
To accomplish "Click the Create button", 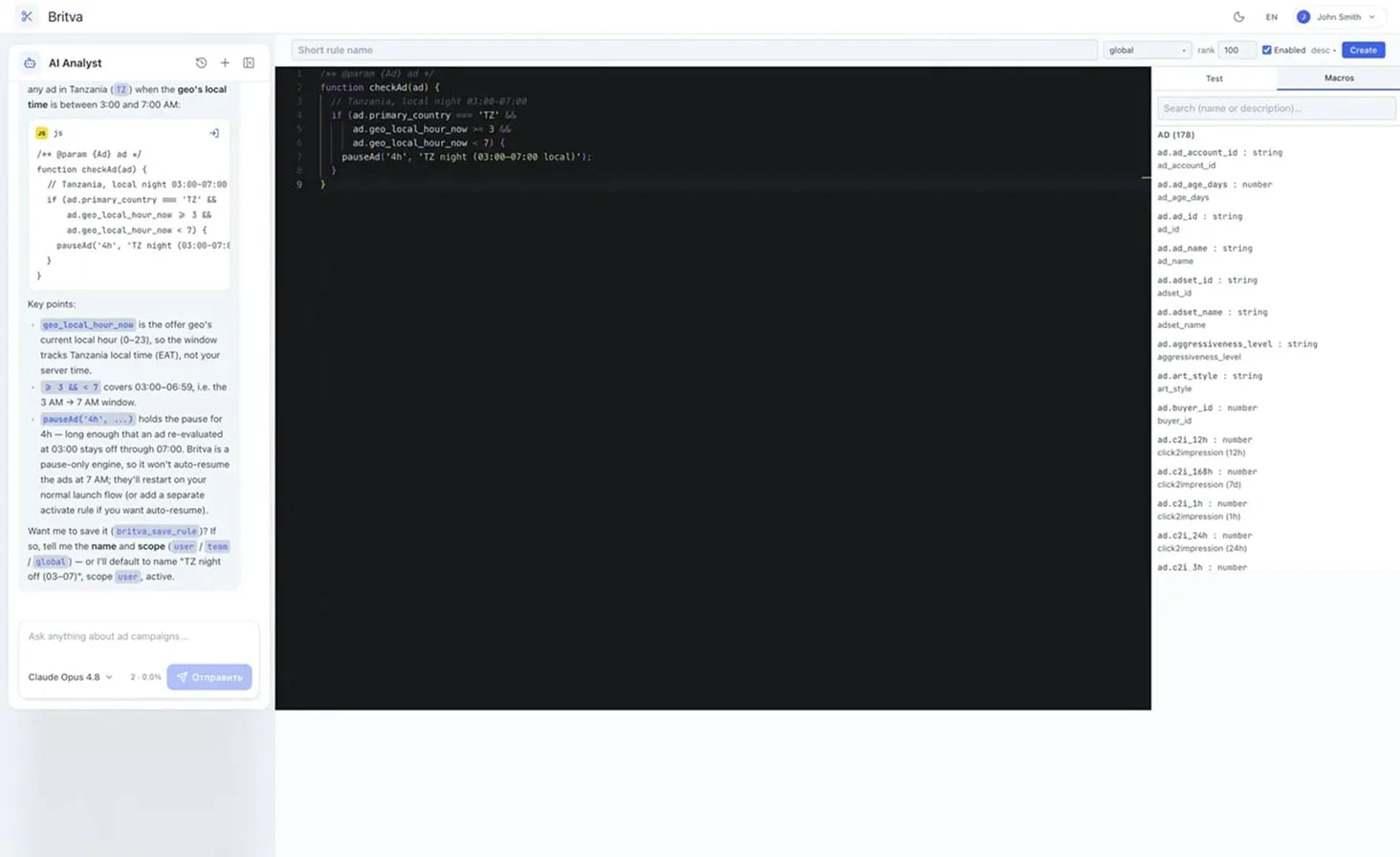I will pyautogui.click(x=1363, y=50).
